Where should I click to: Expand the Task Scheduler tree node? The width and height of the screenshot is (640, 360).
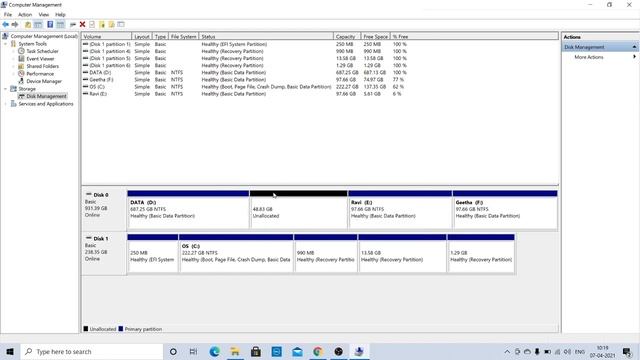tap(13, 51)
